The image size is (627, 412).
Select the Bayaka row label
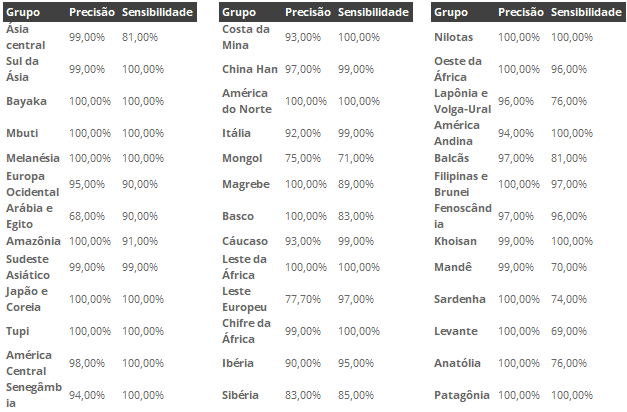click(26, 101)
